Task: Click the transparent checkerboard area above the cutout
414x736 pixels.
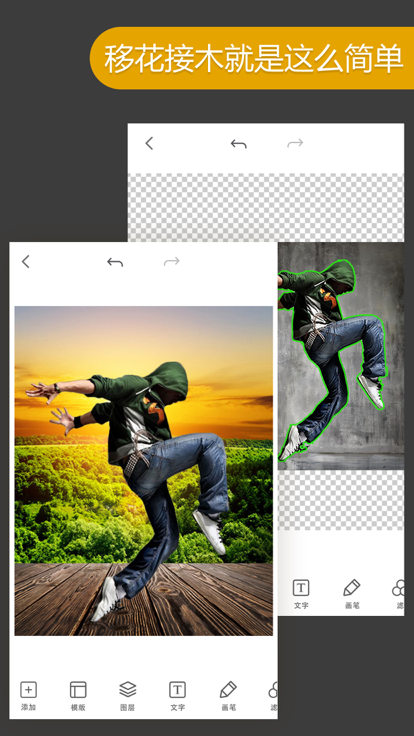Action: point(266,207)
